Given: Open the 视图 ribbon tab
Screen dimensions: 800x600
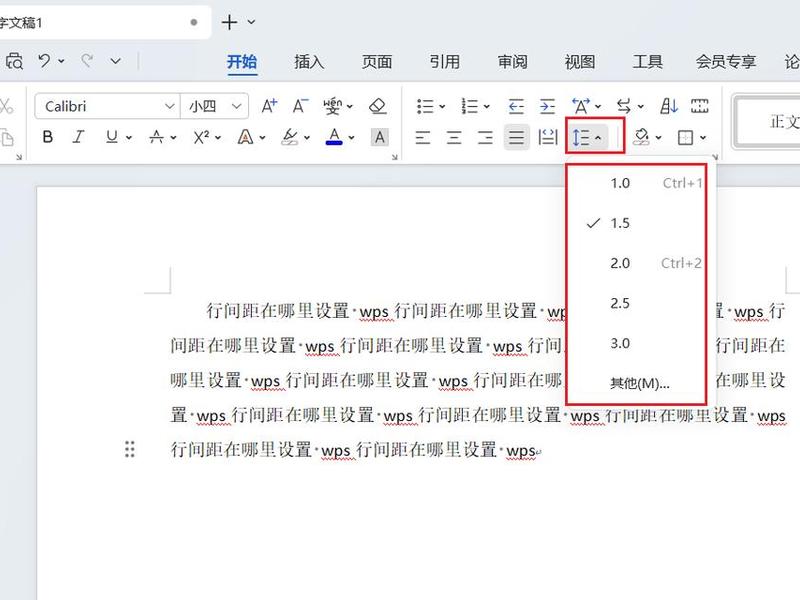Looking at the screenshot, I should click(580, 62).
